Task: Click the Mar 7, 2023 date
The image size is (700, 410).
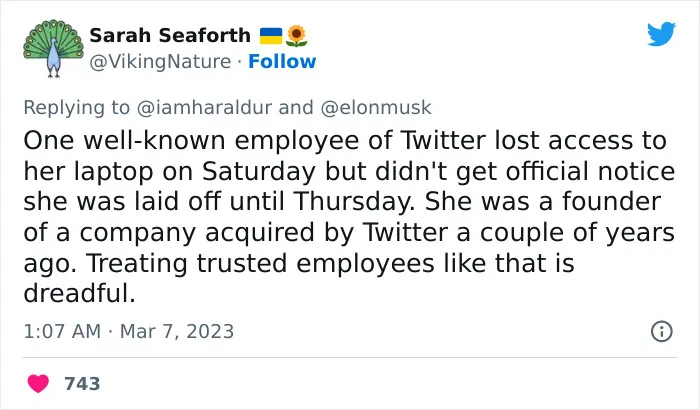Action: click(x=177, y=331)
